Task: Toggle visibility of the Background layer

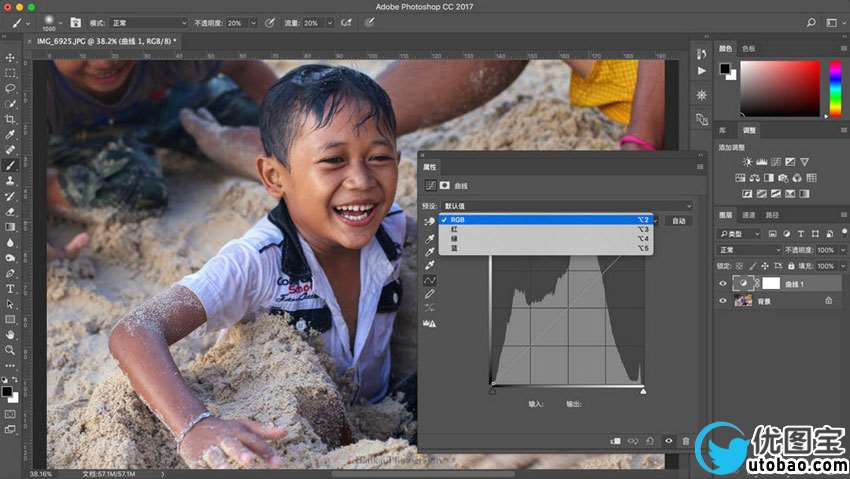Action: coord(722,301)
